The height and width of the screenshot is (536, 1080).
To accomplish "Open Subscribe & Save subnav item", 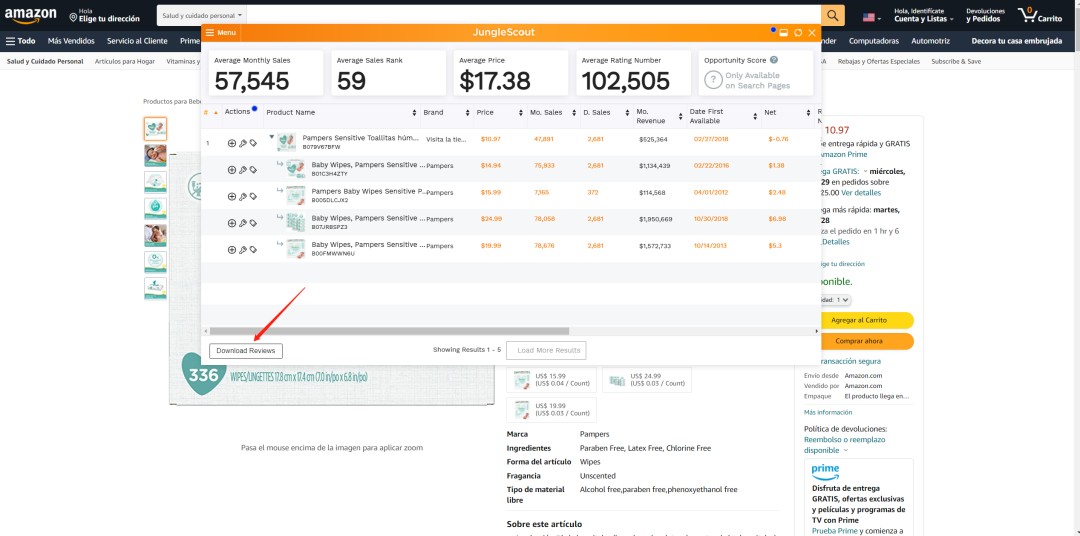I will (x=956, y=61).
